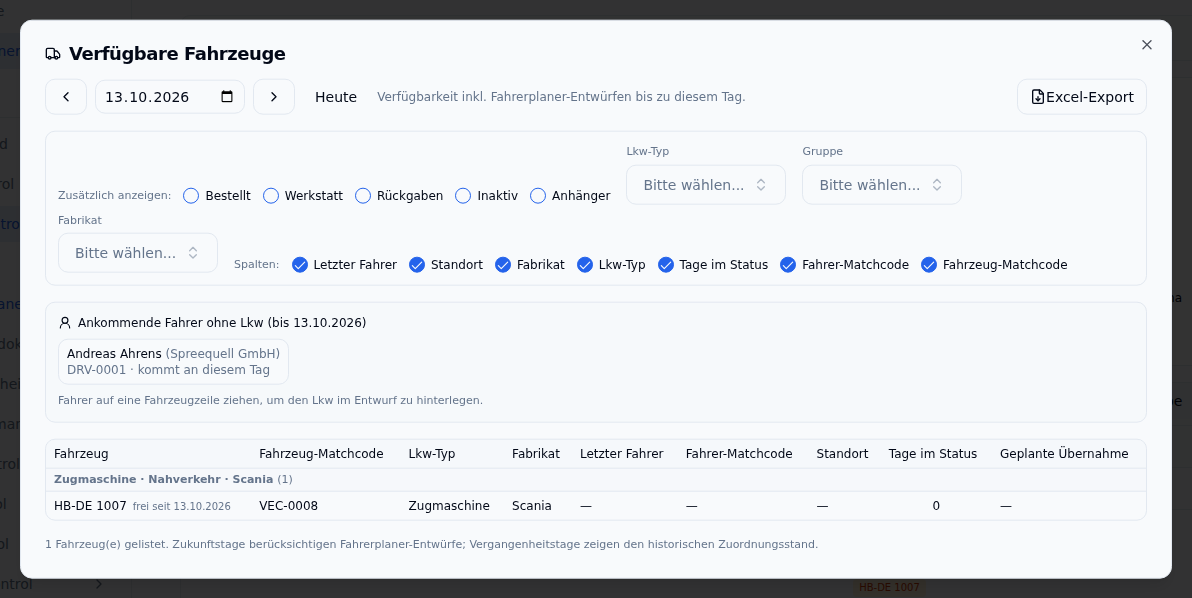Click the truck icon beside the dialog title
The image size is (1192, 598).
coord(53,54)
